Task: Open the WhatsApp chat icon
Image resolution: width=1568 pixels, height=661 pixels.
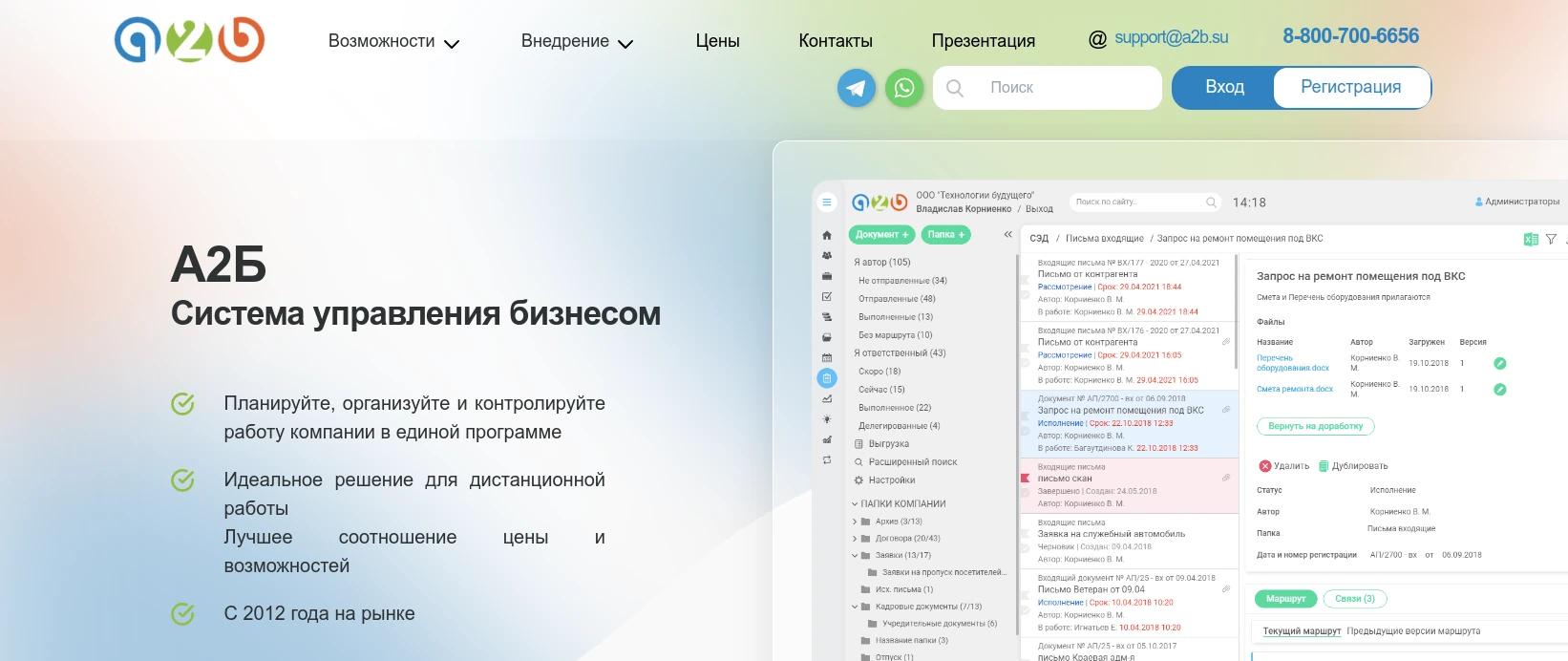Action: pos(904,88)
